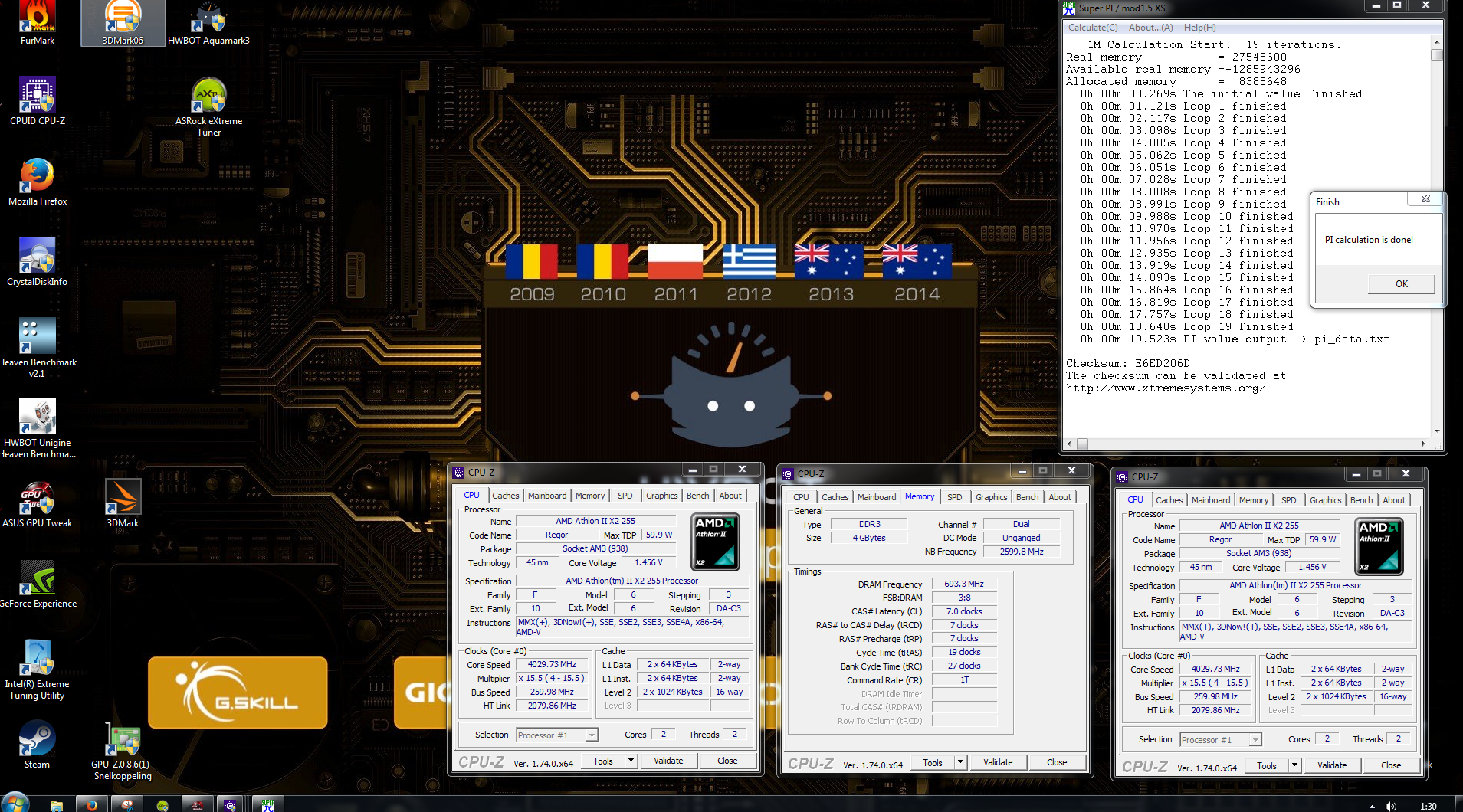Open Tools dropdown arrow in Memory CPU-Z window
Screen dimensions: 1463x812
pos(960,762)
